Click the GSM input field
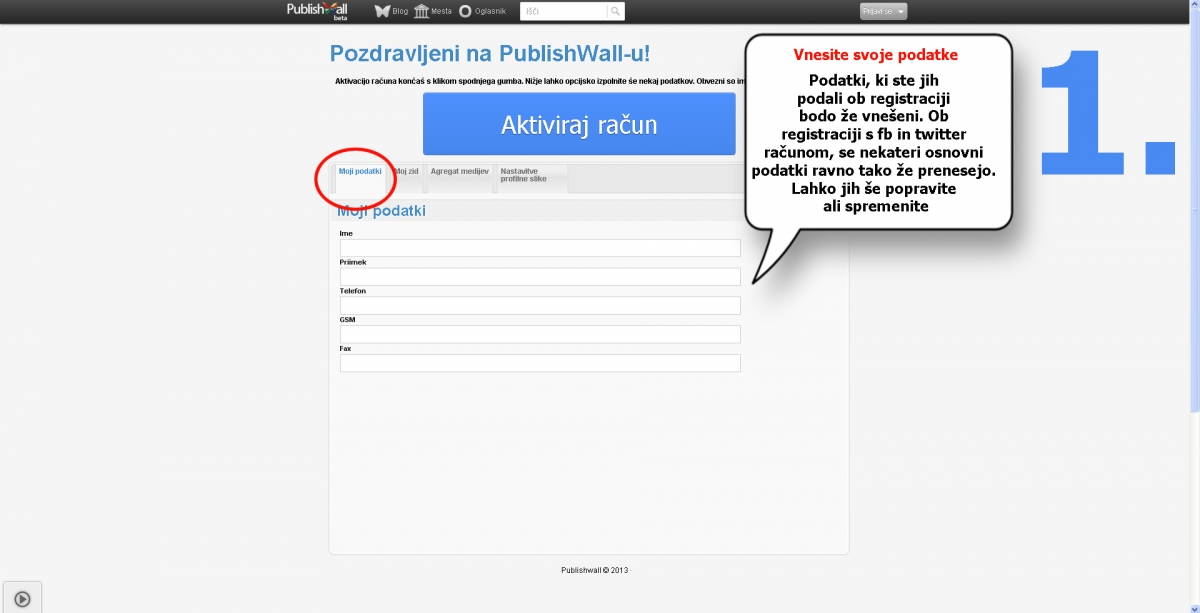Screen dimensions: 1200x613 coord(540,334)
